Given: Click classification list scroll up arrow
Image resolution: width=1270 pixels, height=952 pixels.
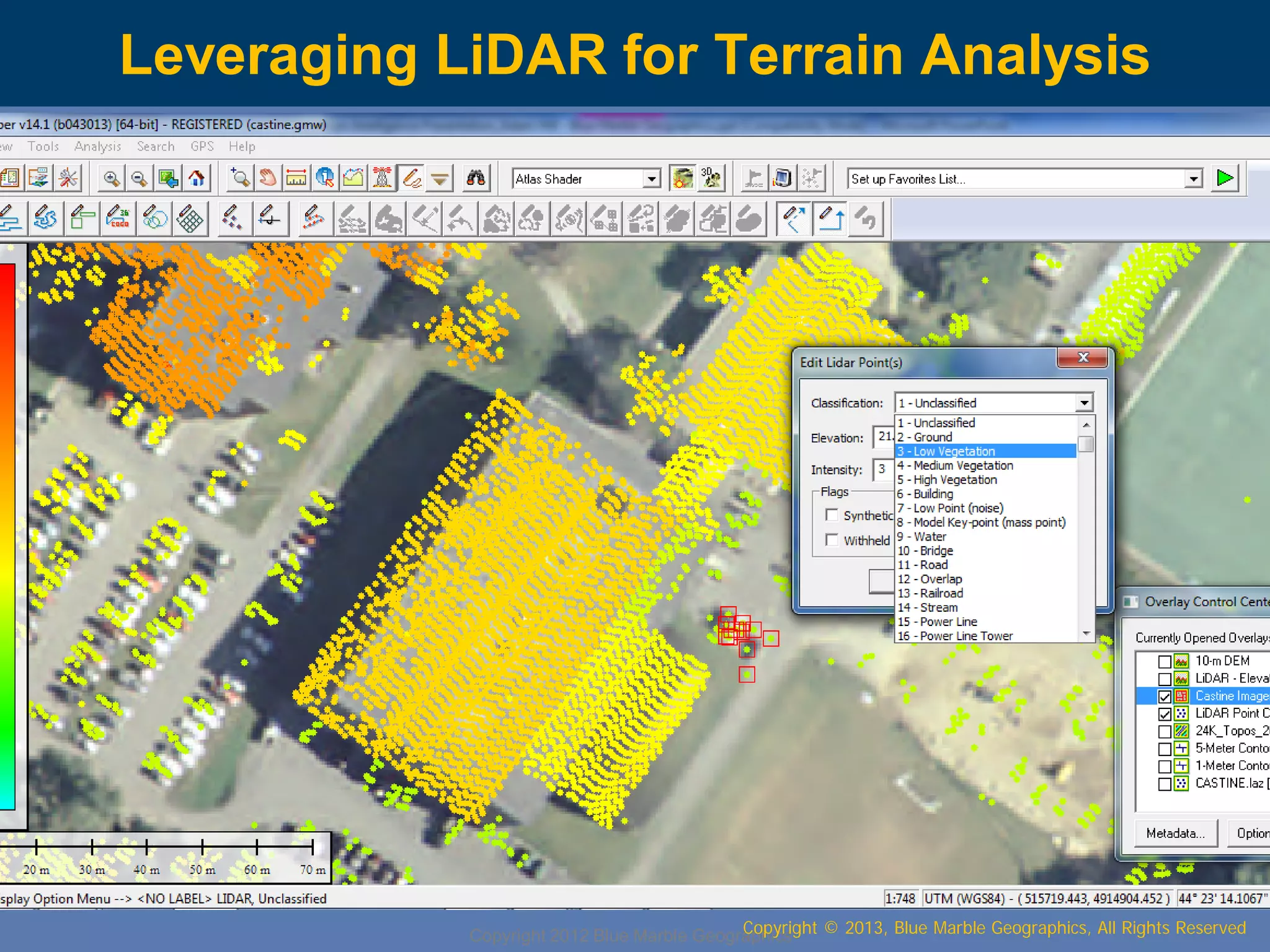Looking at the screenshot, I should [x=1086, y=425].
